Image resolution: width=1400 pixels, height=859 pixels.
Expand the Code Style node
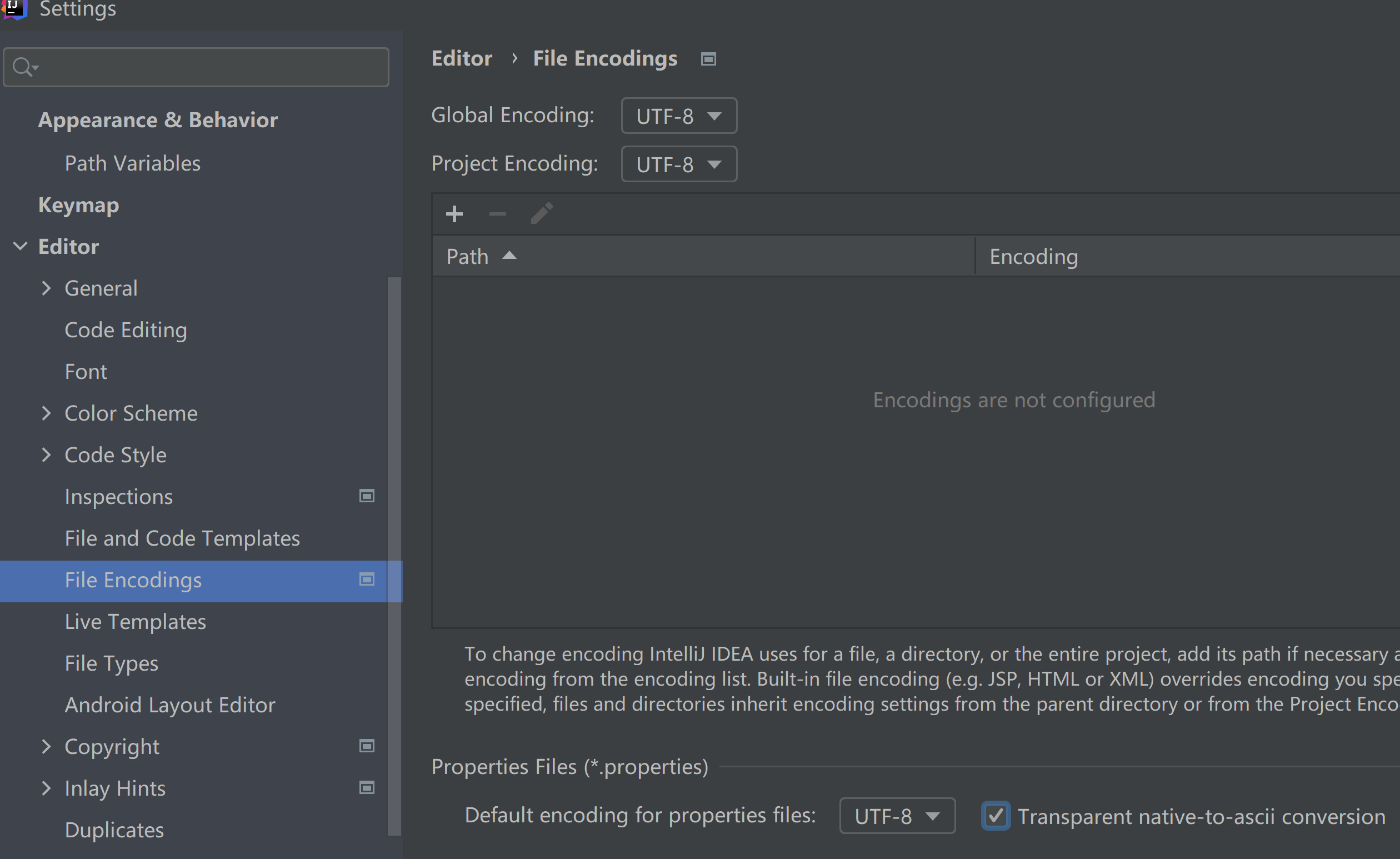[47, 455]
